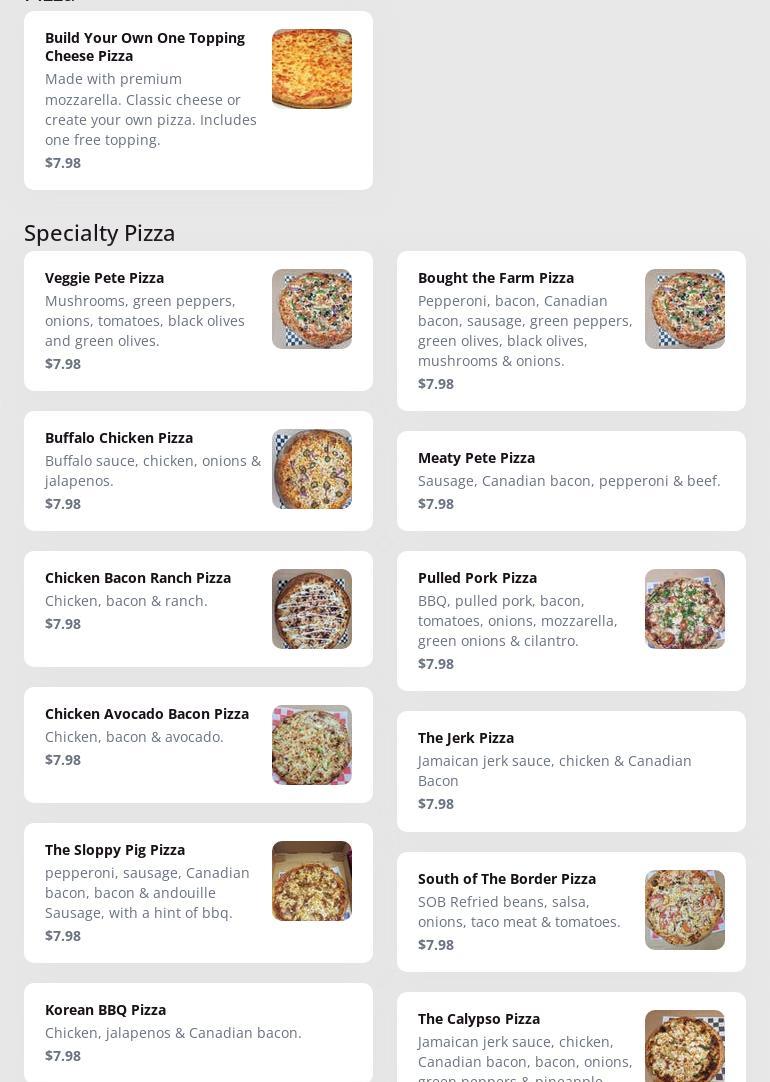The height and width of the screenshot is (1082, 770).
Task: Open The Sloppy Pig Pizza photo
Action: [x=312, y=881]
